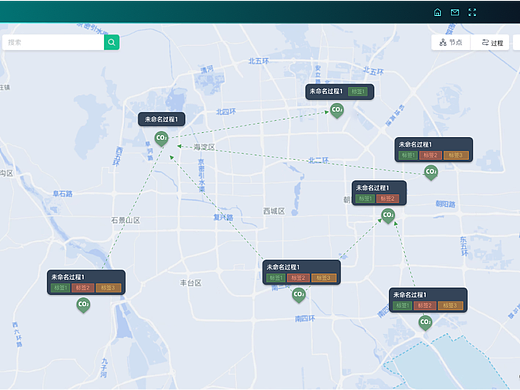Open the home icon in header
520x390 pixels.
pyautogui.click(x=437, y=12)
